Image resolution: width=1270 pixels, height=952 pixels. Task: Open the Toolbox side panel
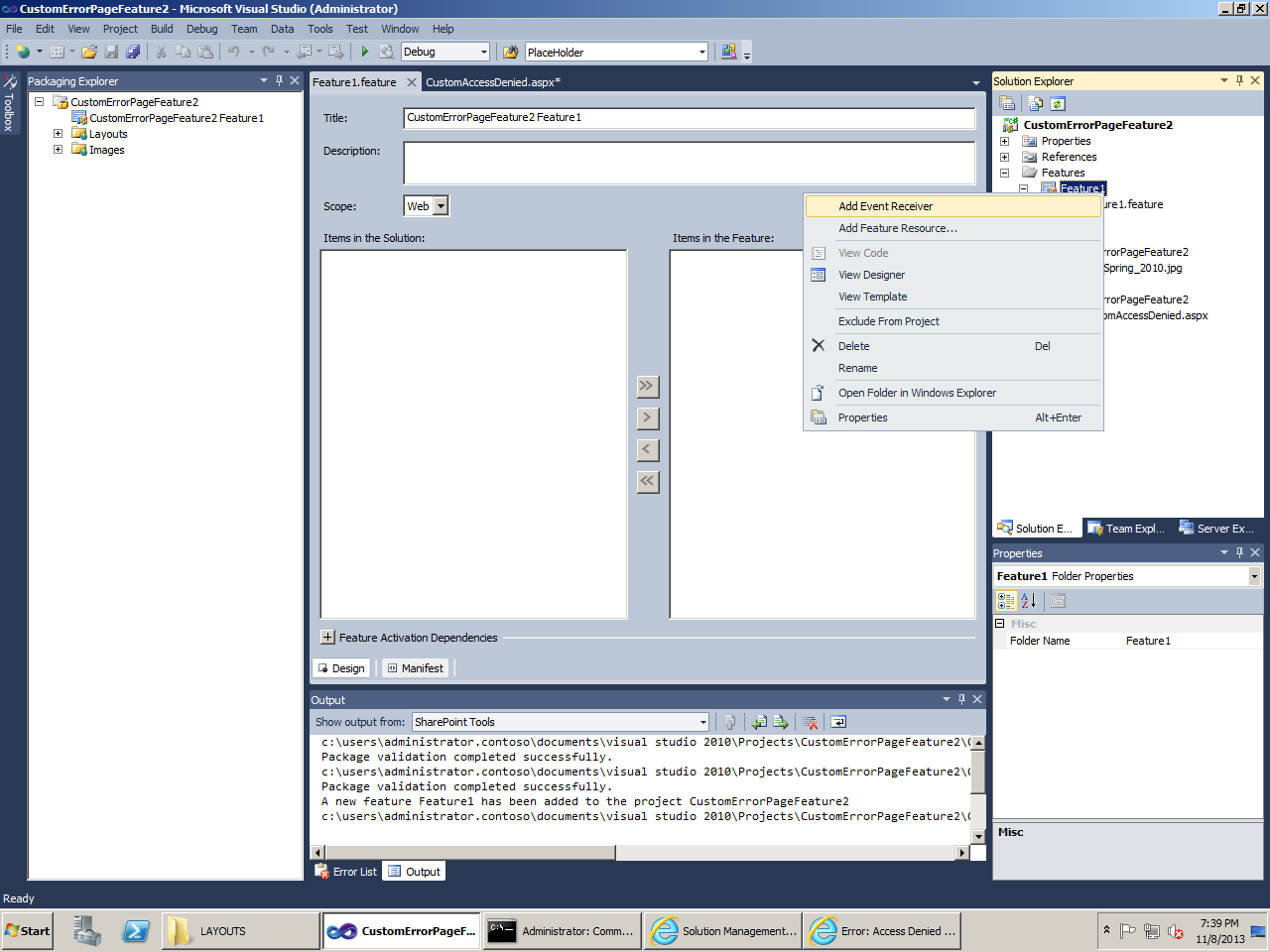point(9,102)
